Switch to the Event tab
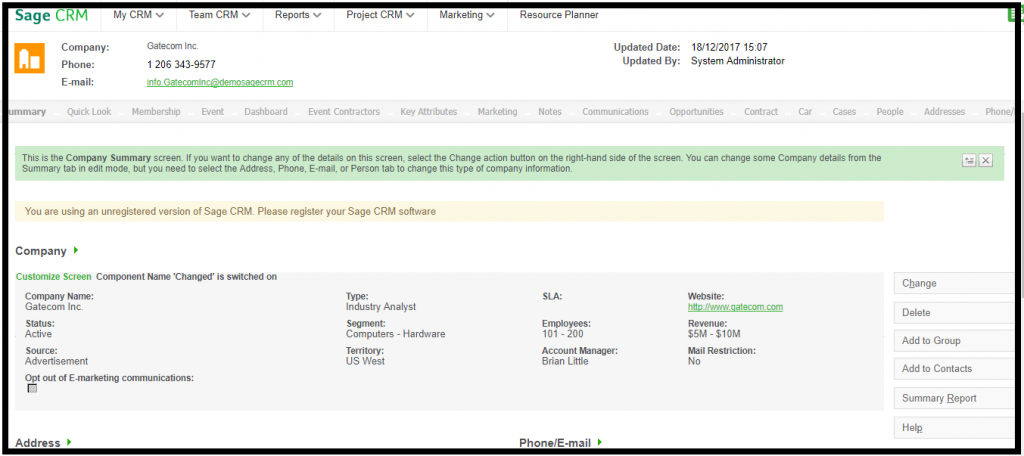This screenshot has height=456, width=1024. pos(213,112)
